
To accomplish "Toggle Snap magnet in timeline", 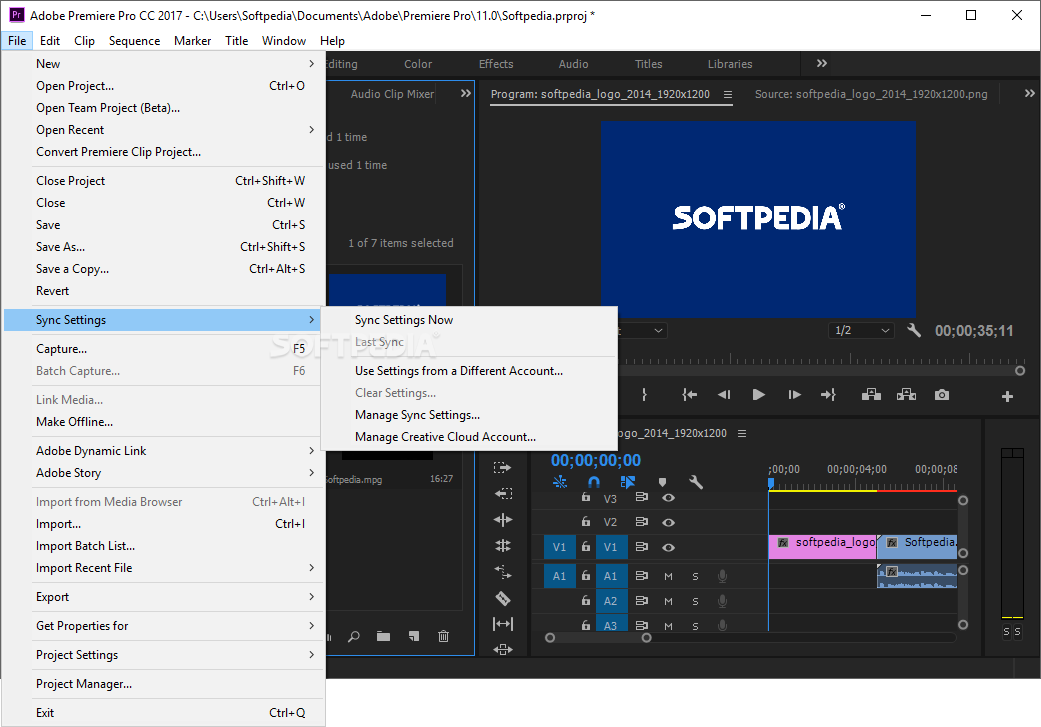I will click(x=594, y=482).
